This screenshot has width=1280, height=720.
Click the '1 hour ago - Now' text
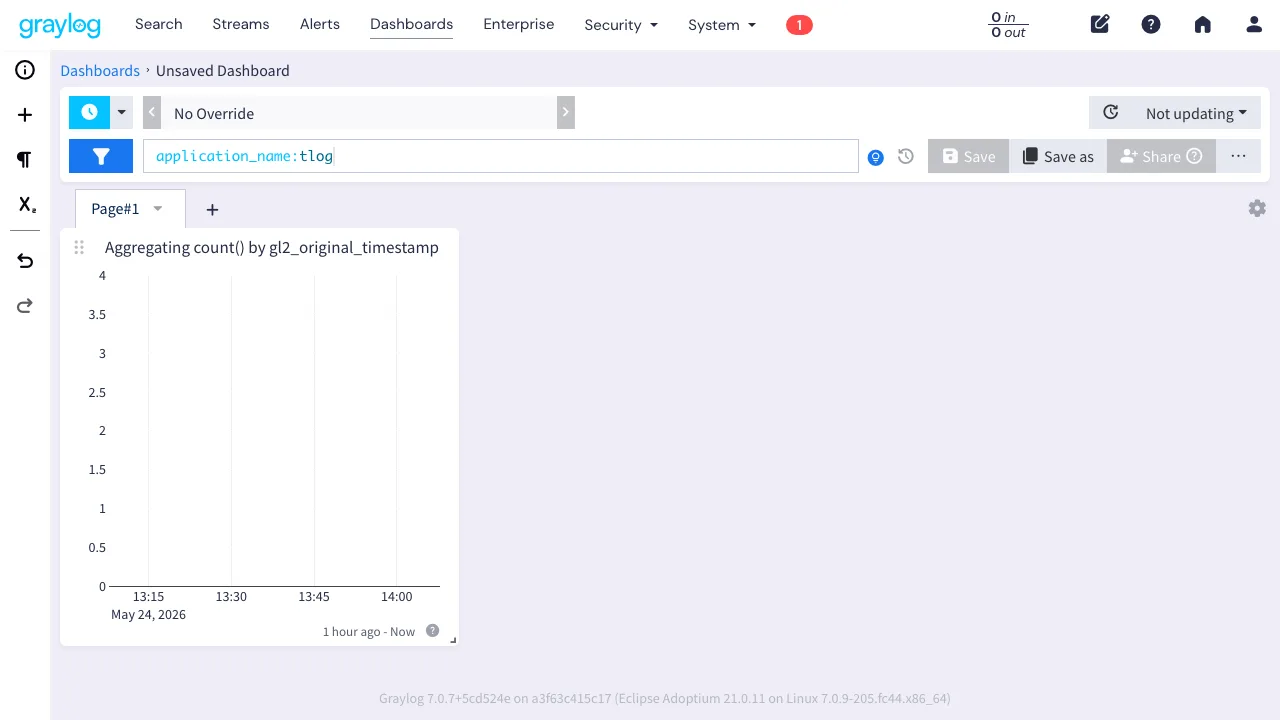(369, 631)
